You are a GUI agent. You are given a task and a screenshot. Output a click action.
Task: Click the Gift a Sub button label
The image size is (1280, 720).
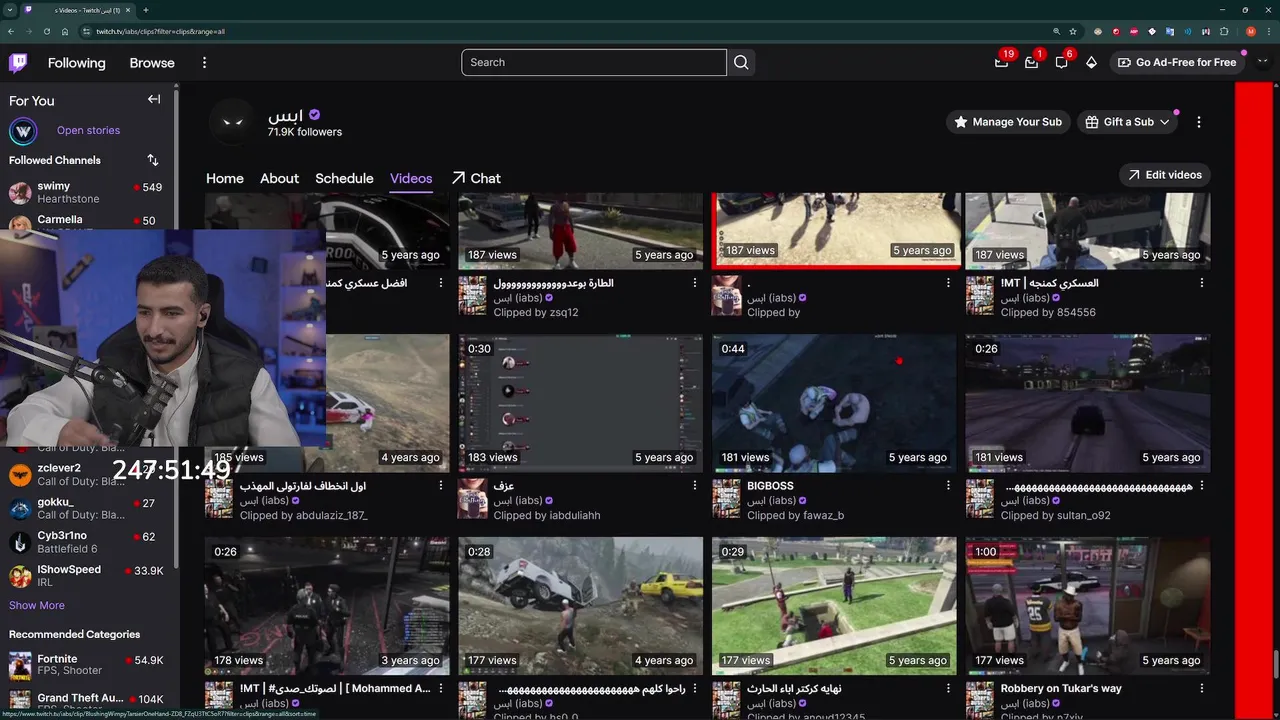point(1128,122)
